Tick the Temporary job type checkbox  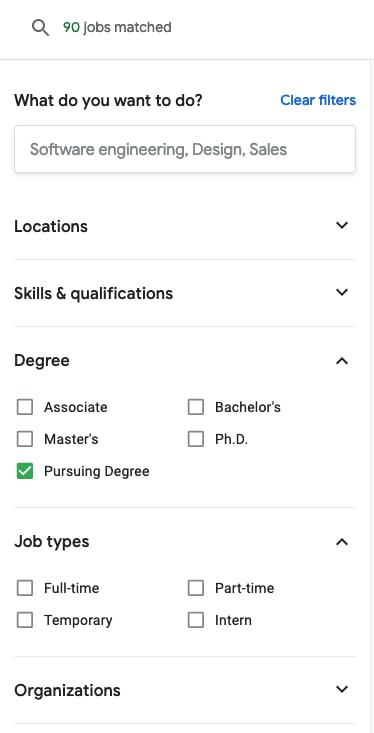pyautogui.click(x=25, y=620)
